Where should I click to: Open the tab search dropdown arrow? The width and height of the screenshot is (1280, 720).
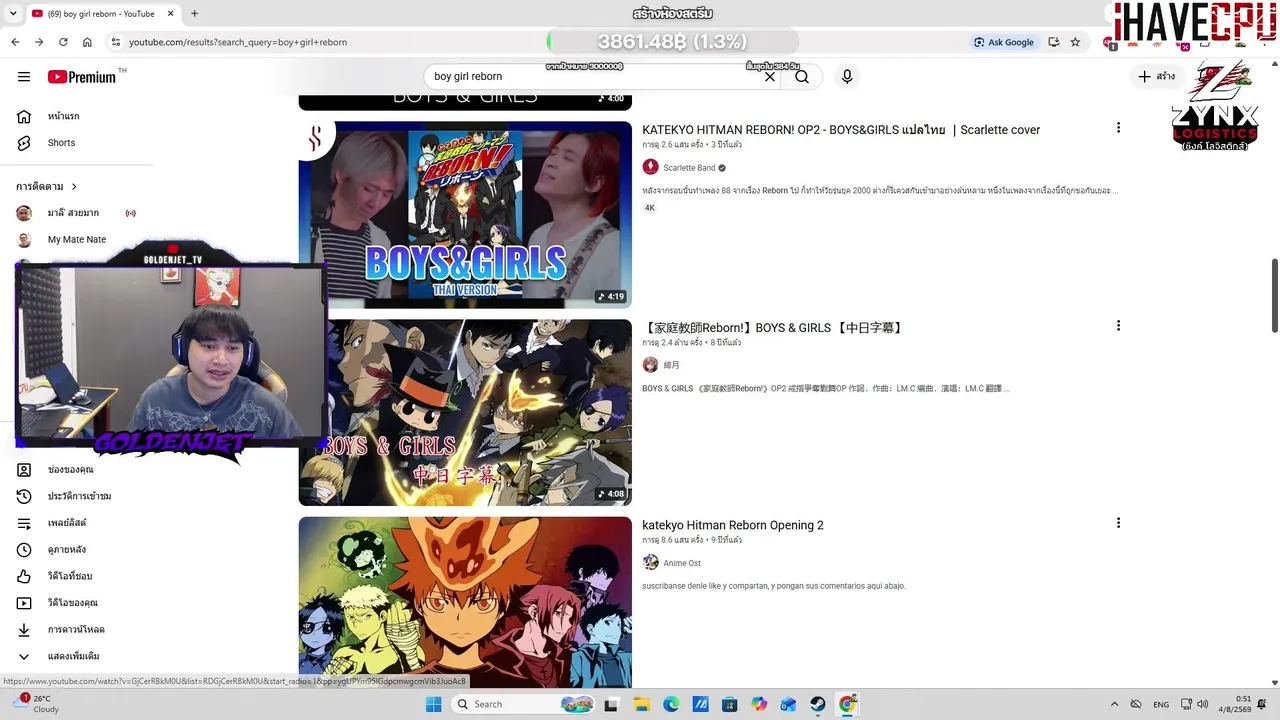12,14
